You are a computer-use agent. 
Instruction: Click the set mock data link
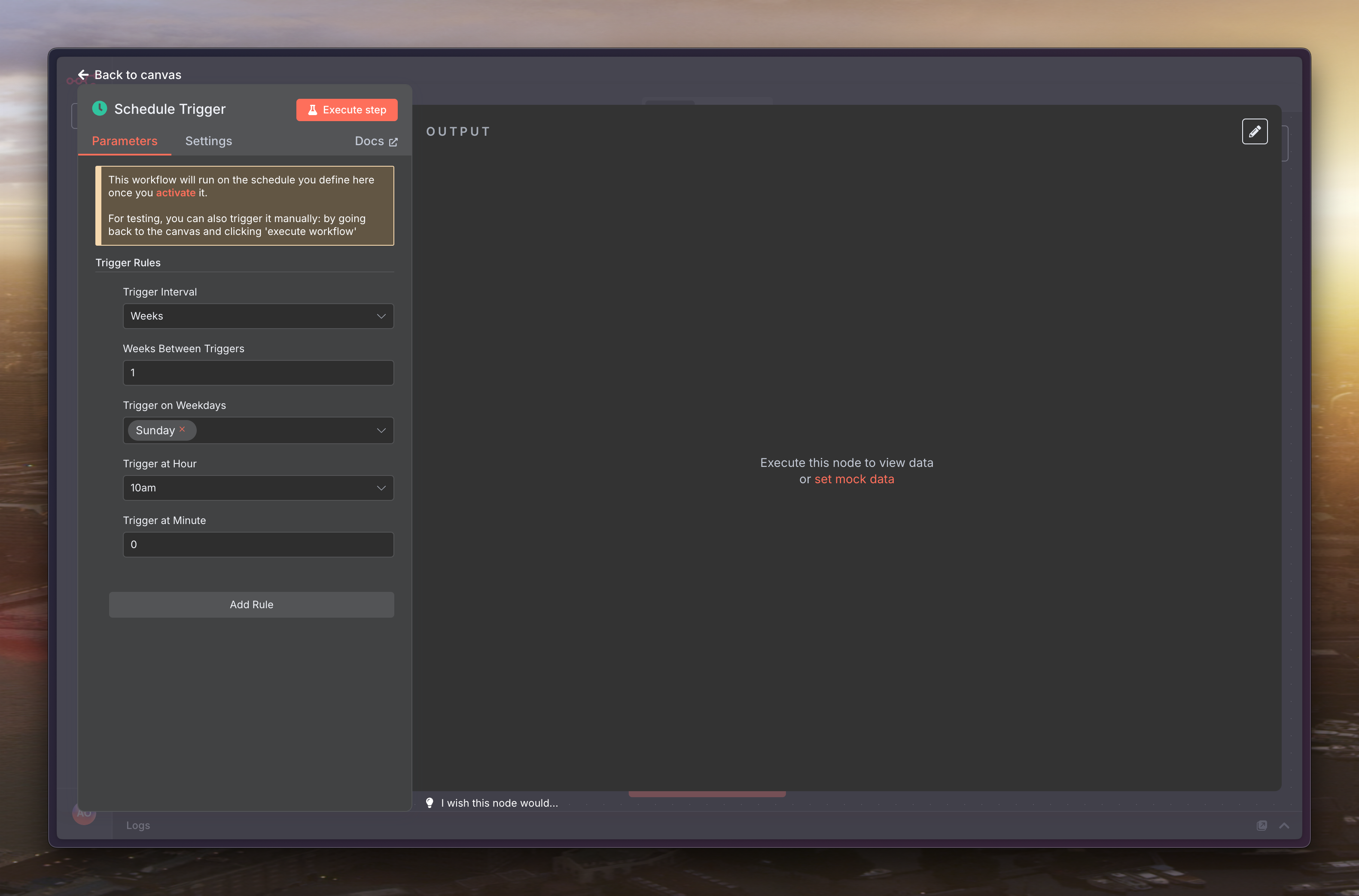click(x=854, y=479)
